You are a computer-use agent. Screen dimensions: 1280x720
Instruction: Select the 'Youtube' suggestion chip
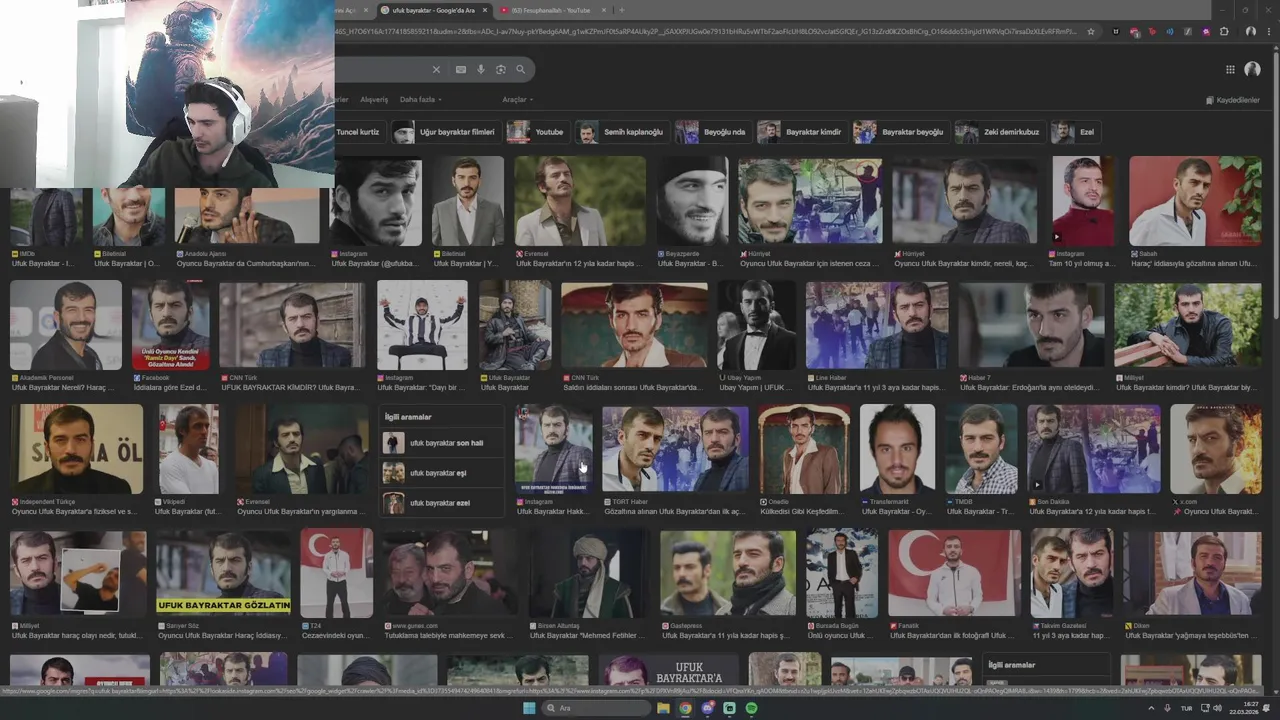click(537, 132)
